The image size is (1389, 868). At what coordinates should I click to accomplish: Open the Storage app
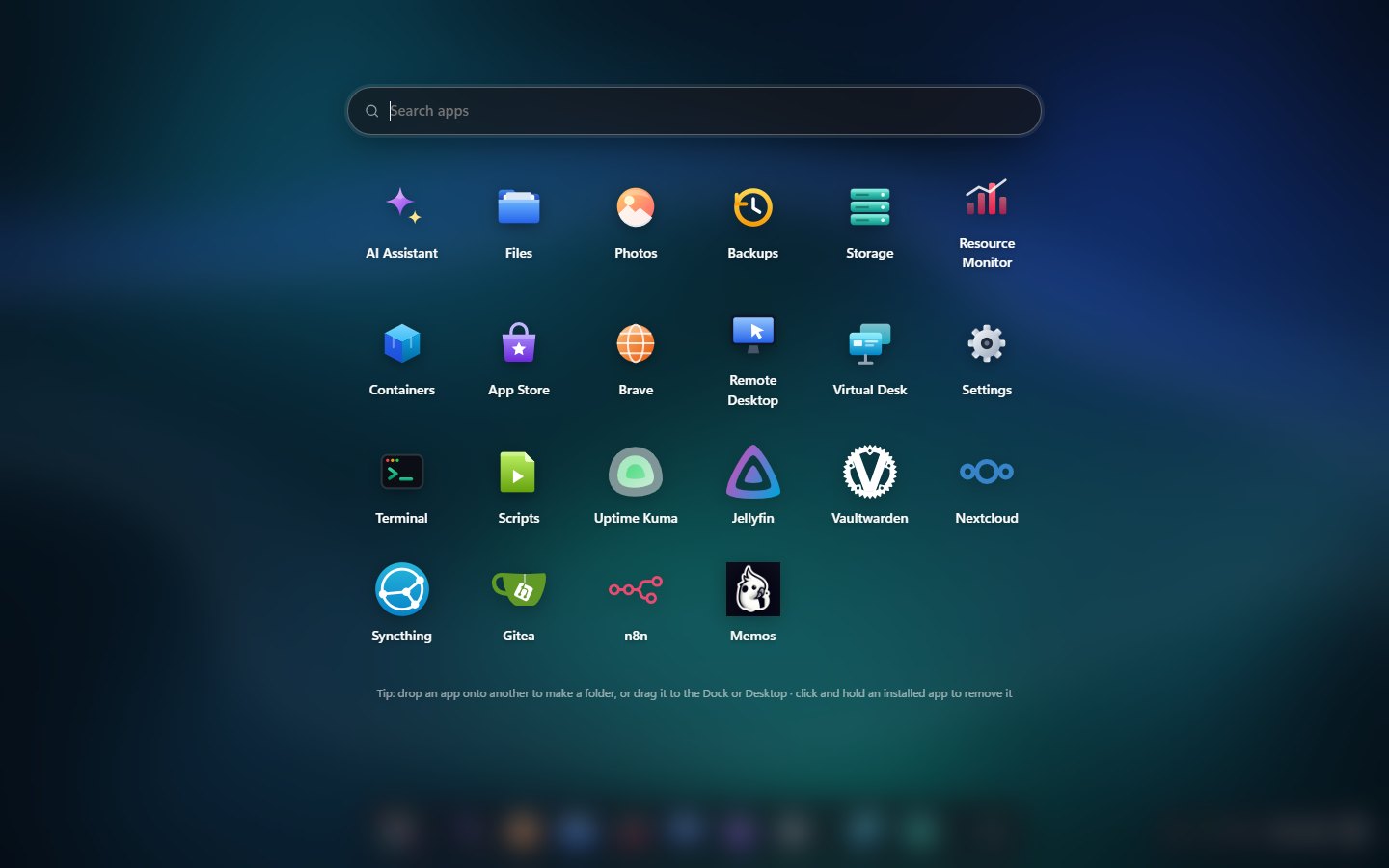point(870,206)
